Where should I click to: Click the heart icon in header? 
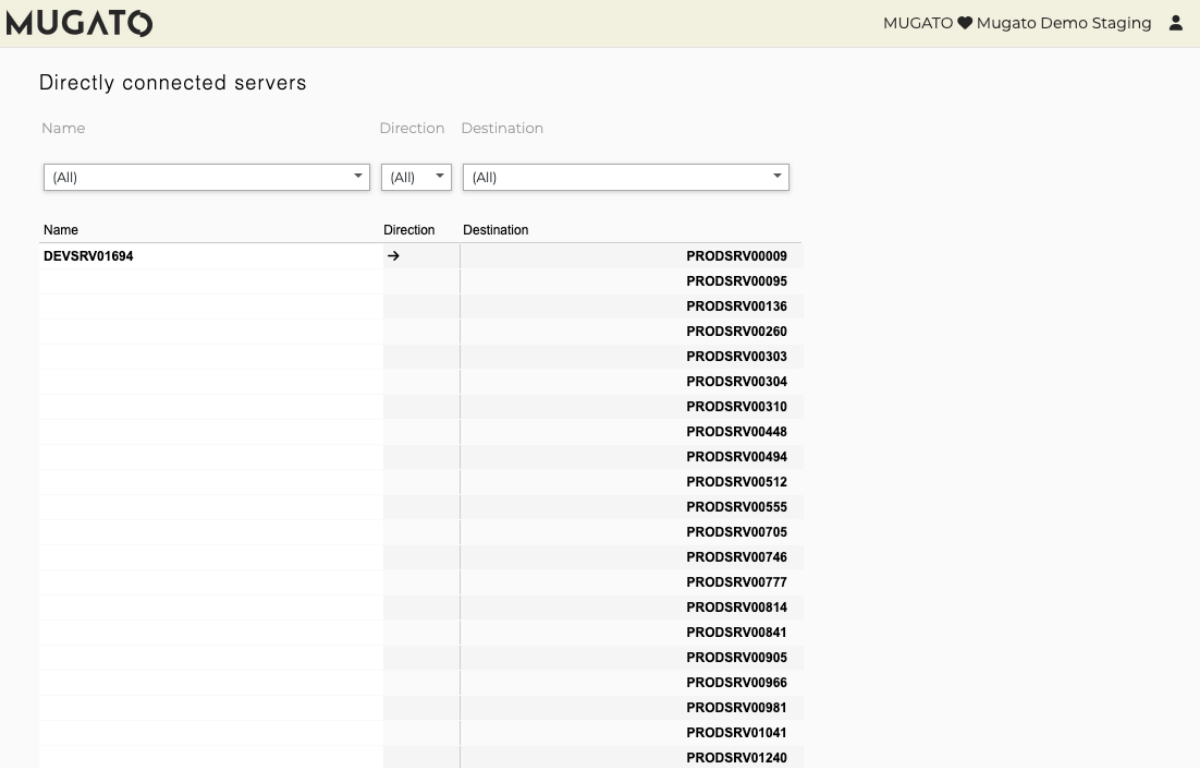coord(965,24)
